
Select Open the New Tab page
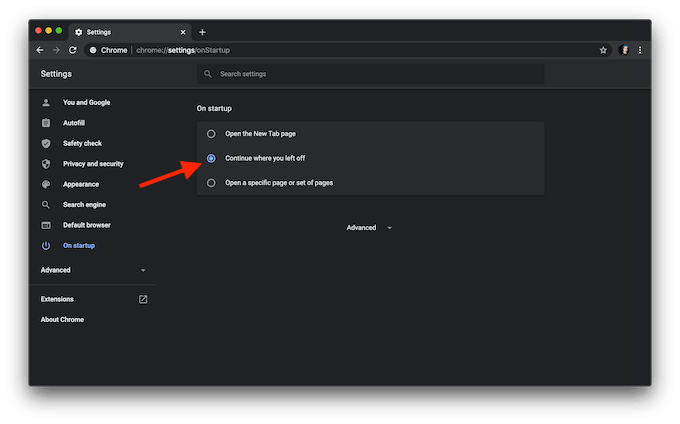tap(210, 133)
